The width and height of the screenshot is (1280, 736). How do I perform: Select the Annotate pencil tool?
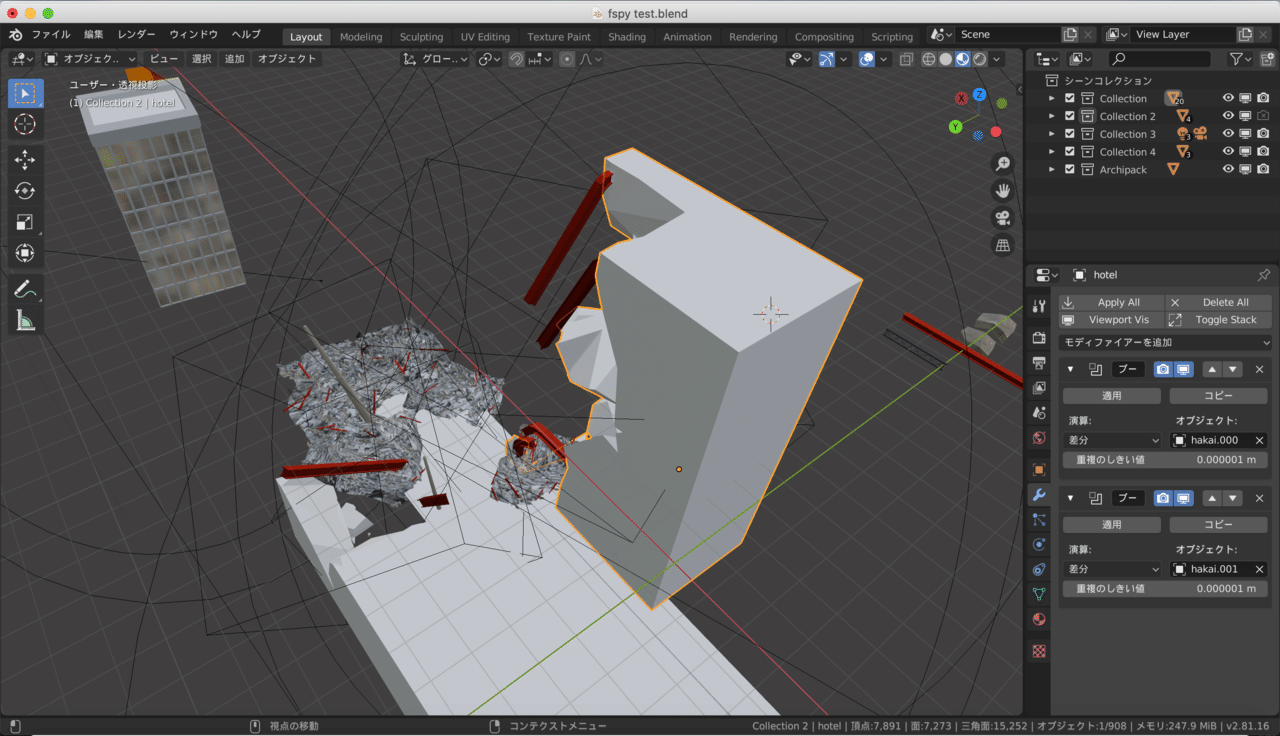click(26, 289)
